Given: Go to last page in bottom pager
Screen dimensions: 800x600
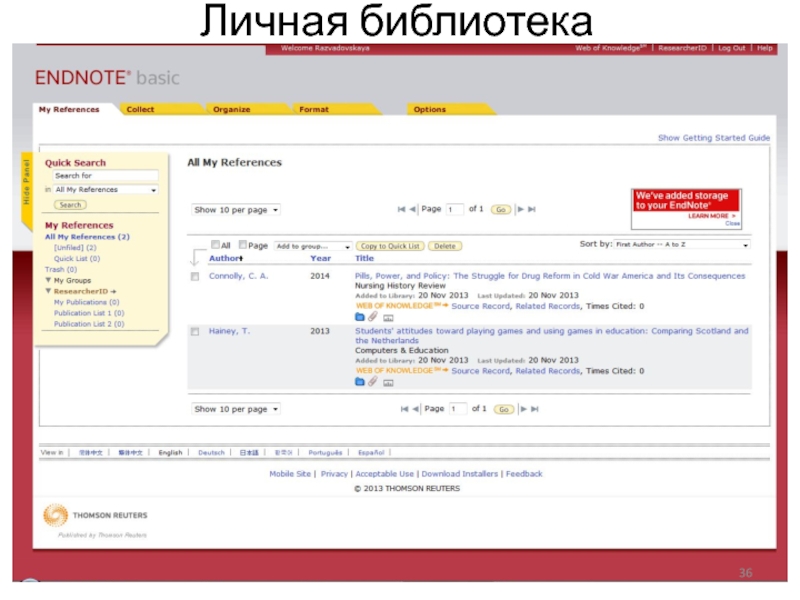Looking at the screenshot, I should [535, 409].
